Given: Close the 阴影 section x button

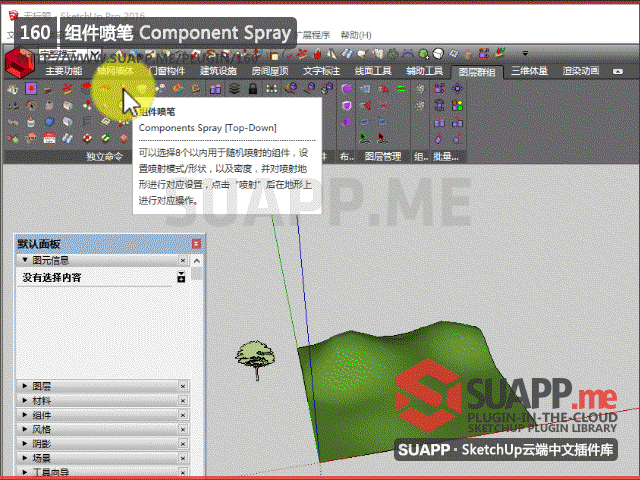Looking at the screenshot, I should (183, 444).
